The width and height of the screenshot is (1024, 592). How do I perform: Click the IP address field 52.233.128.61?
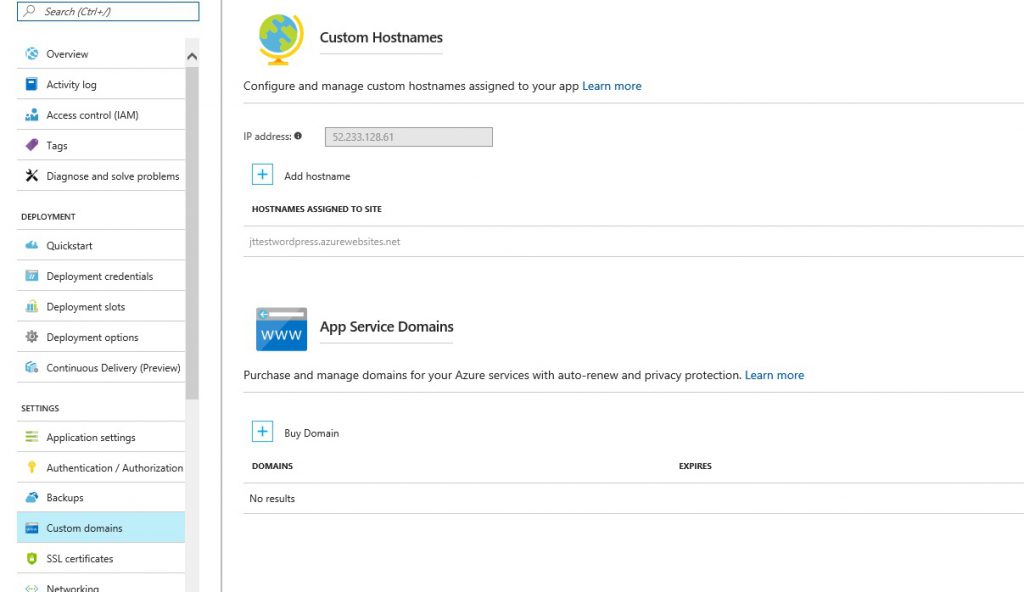409,137
